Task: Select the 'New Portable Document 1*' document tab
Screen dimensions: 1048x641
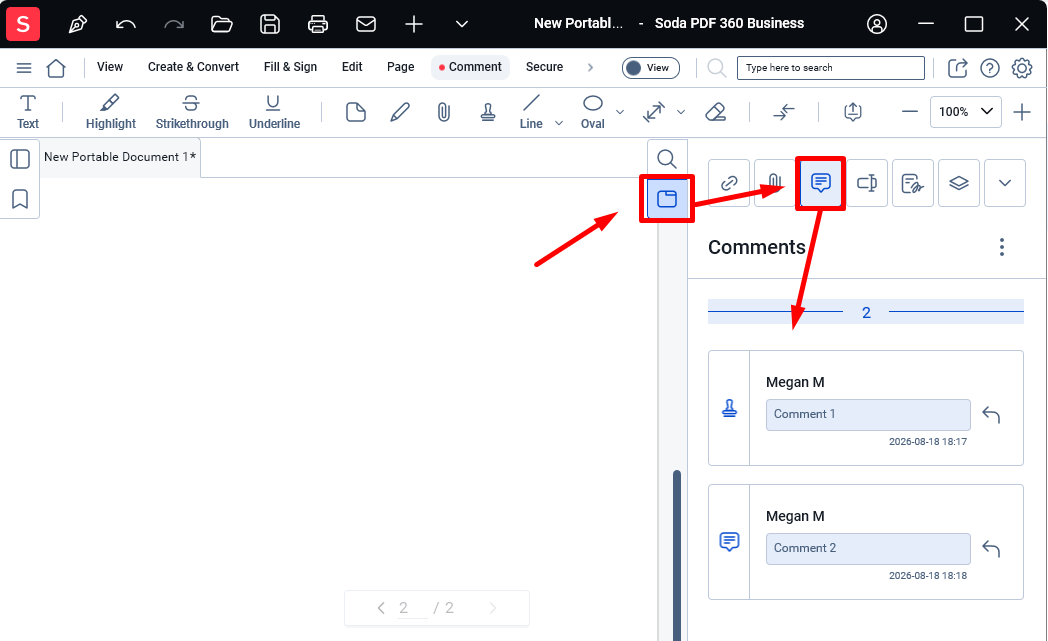Action: click(120, 157)
